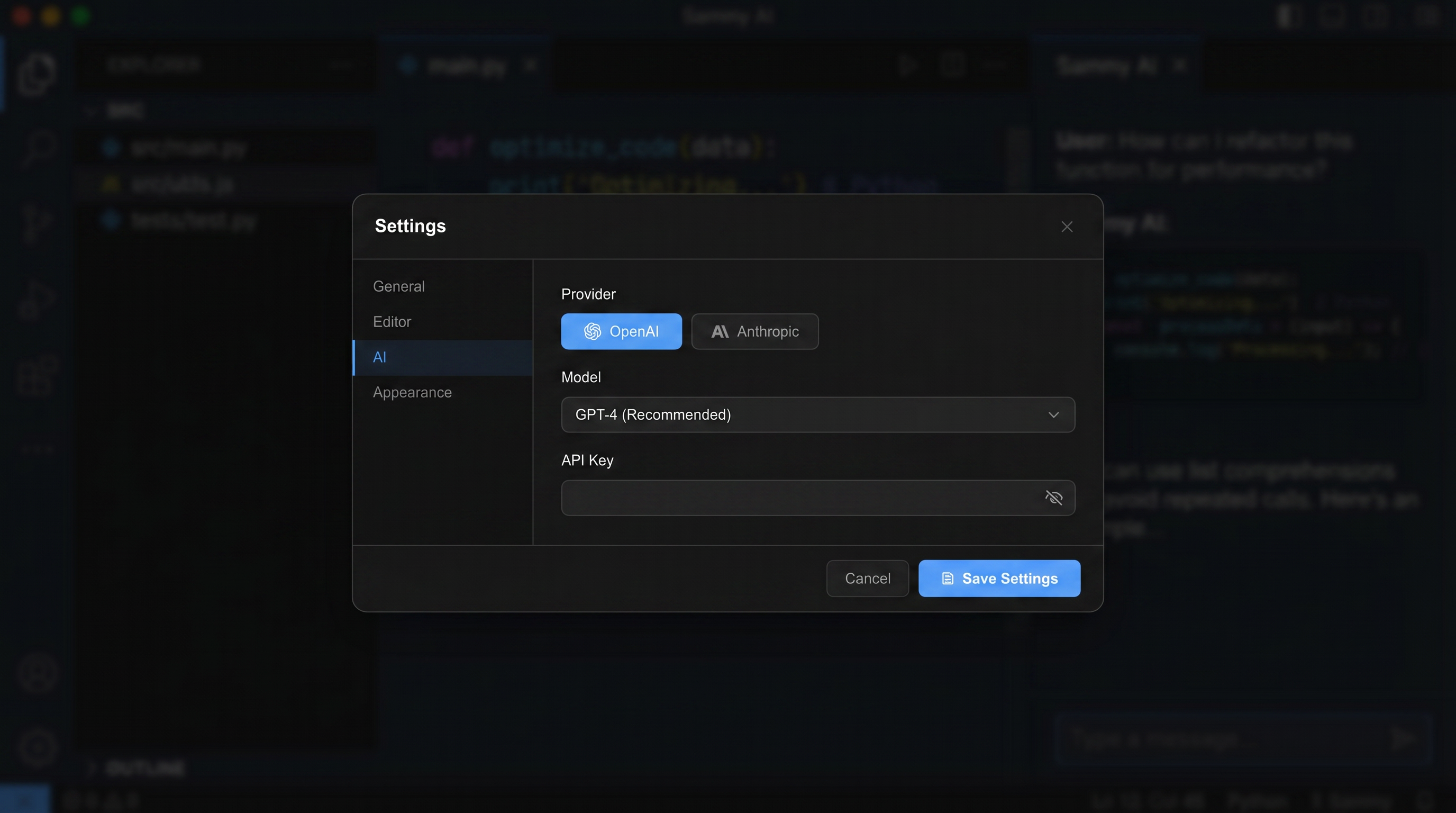The image size is (1456, 813).
Task: Open the Model dropdown showing GPT-4 (Recommended)
Action: pyautogui.click(x=818, y=414)
